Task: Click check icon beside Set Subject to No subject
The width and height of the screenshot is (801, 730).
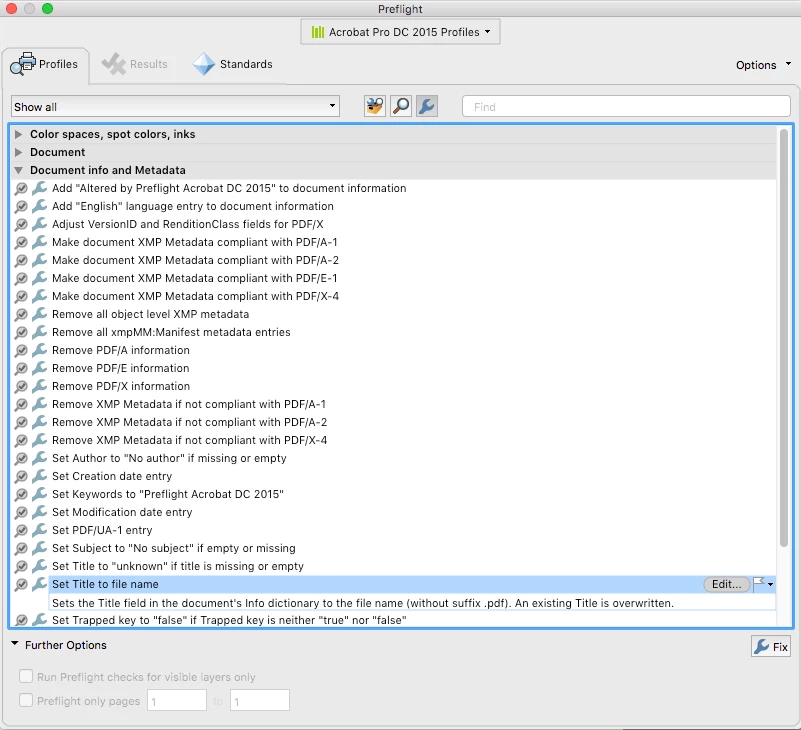Action: point(21,548)
